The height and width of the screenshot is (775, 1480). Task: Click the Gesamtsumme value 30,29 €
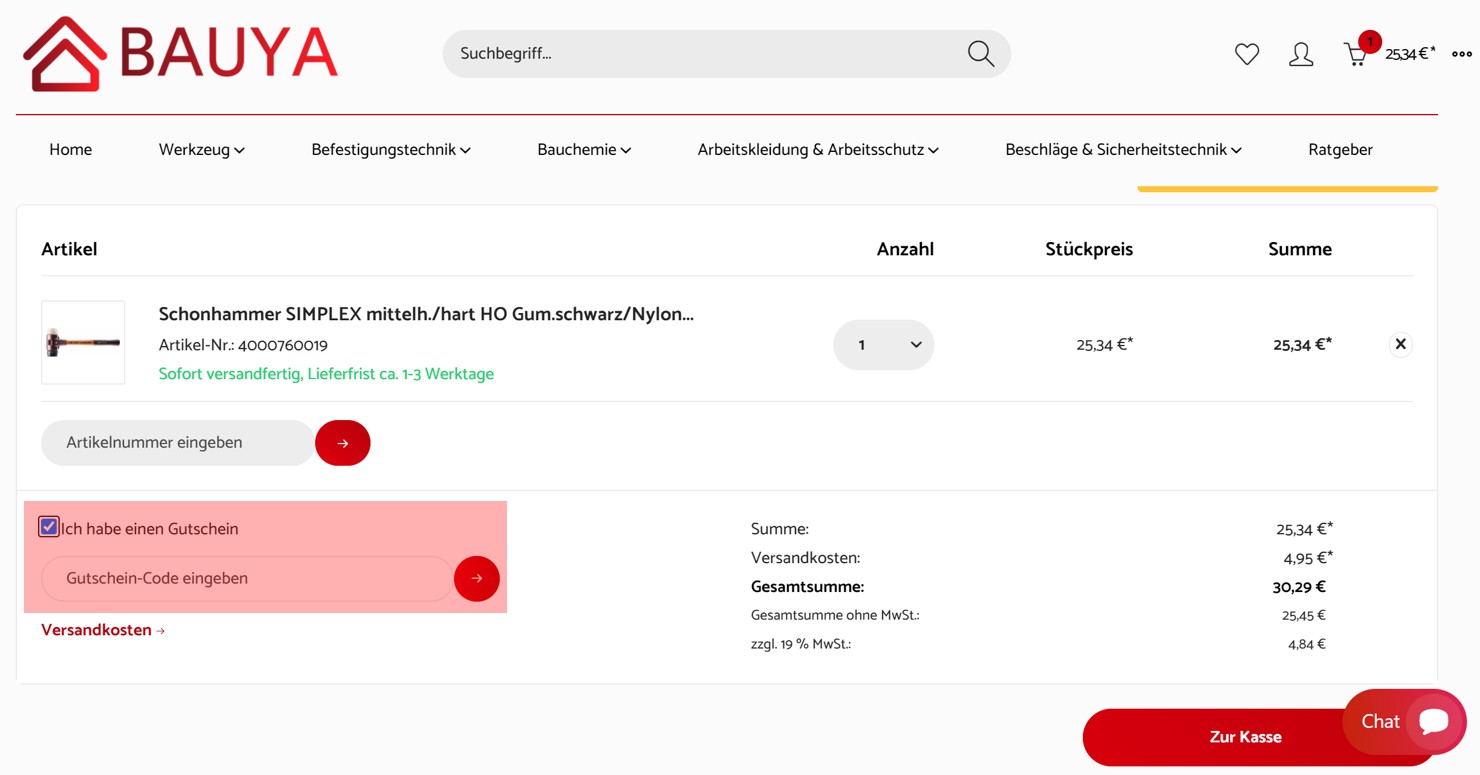coord(1299,587)
